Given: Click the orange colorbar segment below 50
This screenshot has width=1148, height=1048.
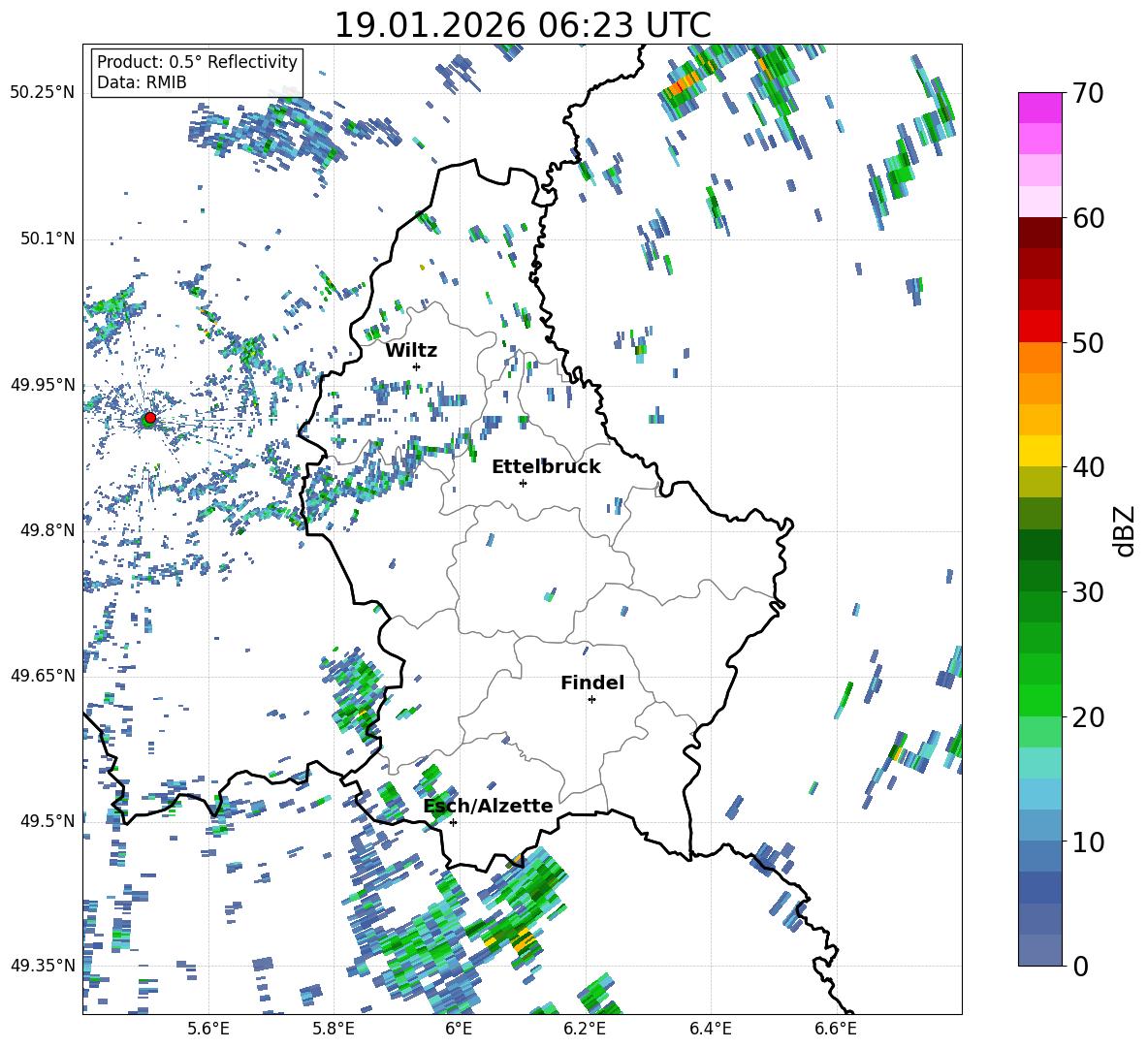Looking at the screenshot, I should 1040,358.
